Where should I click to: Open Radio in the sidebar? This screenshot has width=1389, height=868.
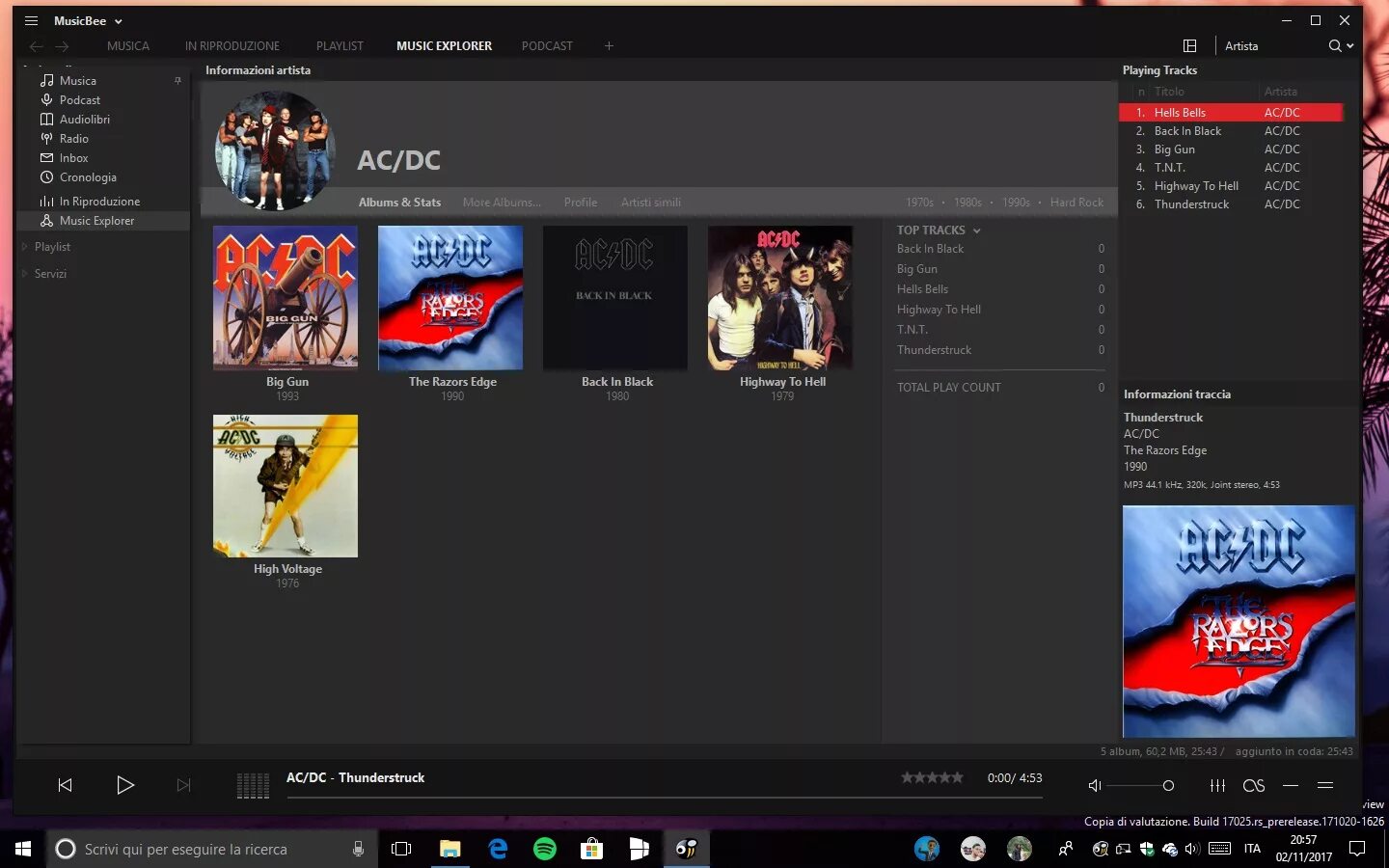[73, 139]
